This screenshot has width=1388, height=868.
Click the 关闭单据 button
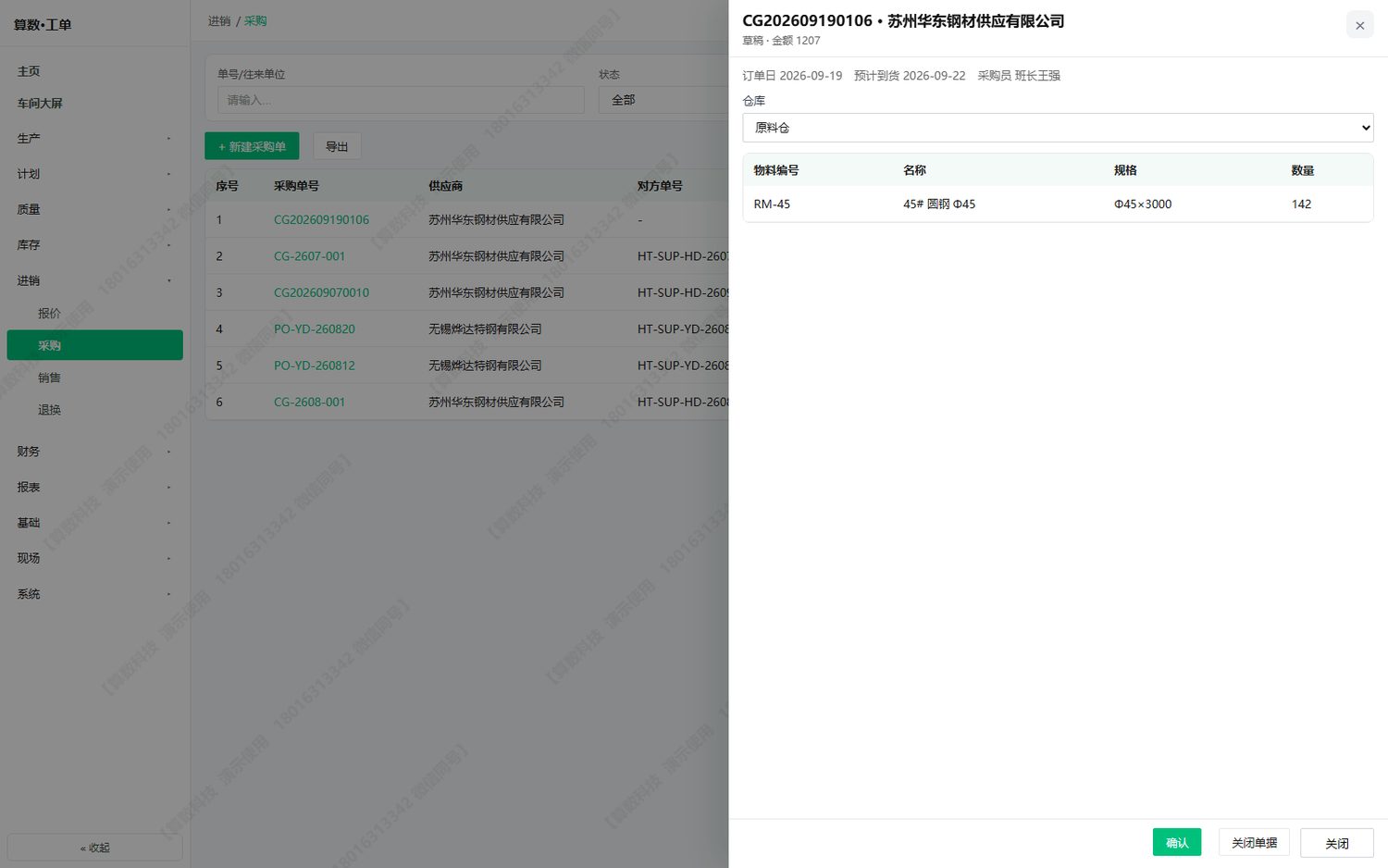click(x=1254, y=842)
